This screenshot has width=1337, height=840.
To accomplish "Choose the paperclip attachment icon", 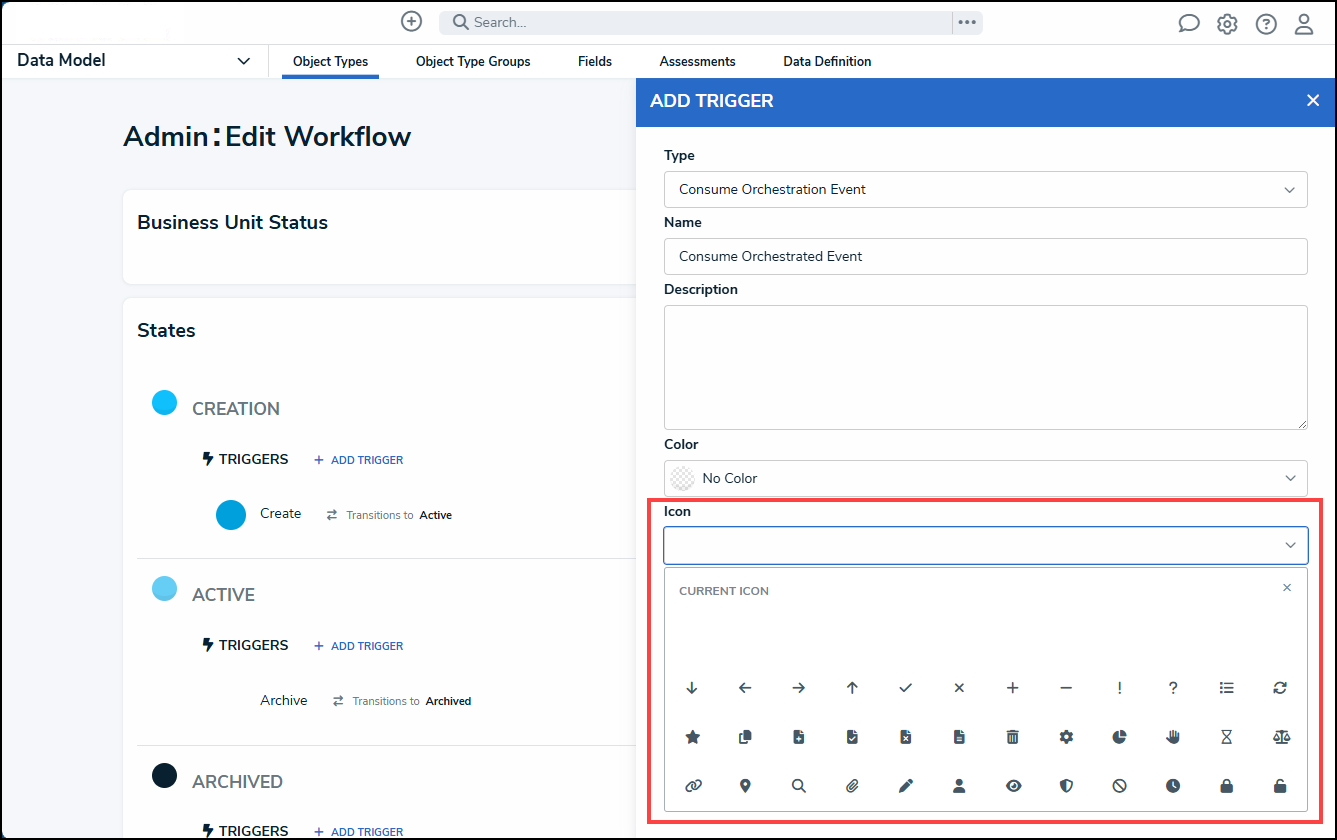I will coord(852,786).
